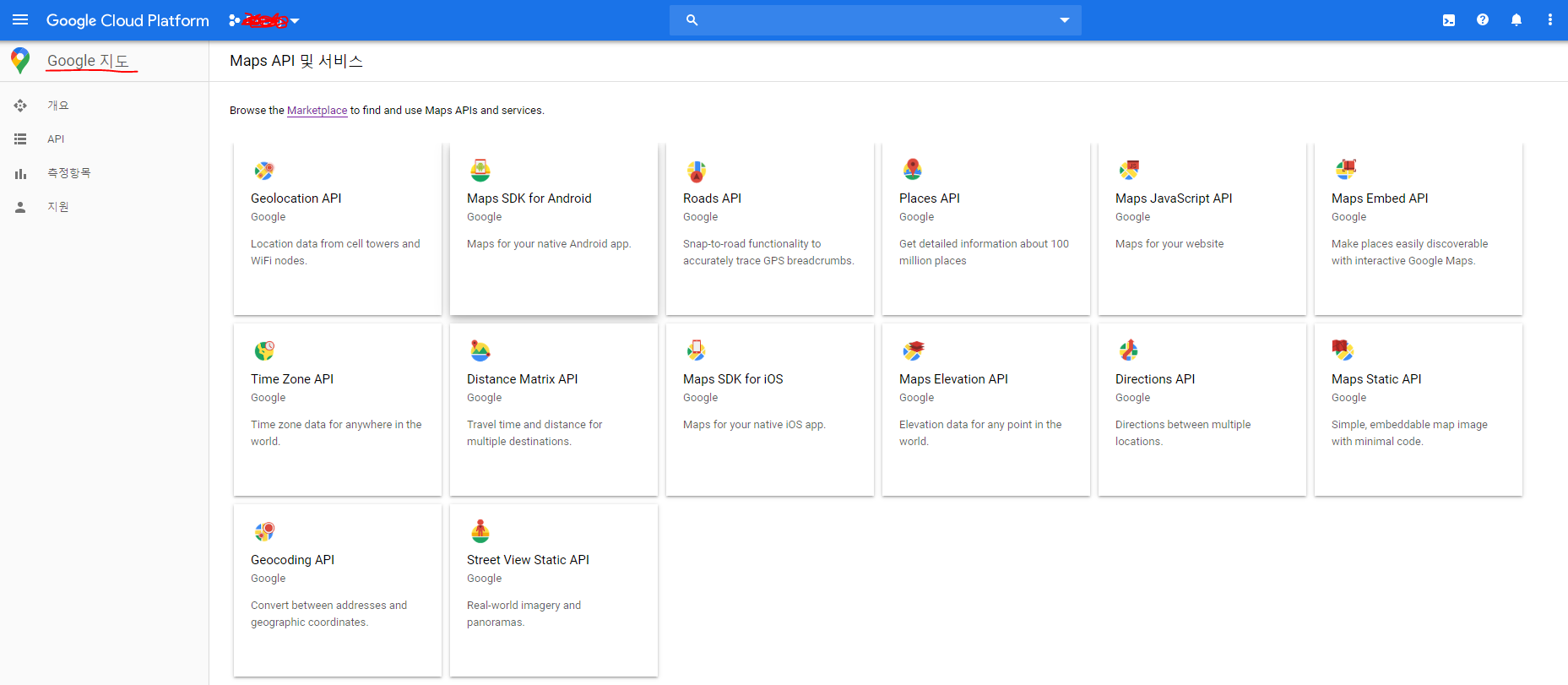Open the Marketplace link
The image size is (1568, 685).
coord(317,111)
